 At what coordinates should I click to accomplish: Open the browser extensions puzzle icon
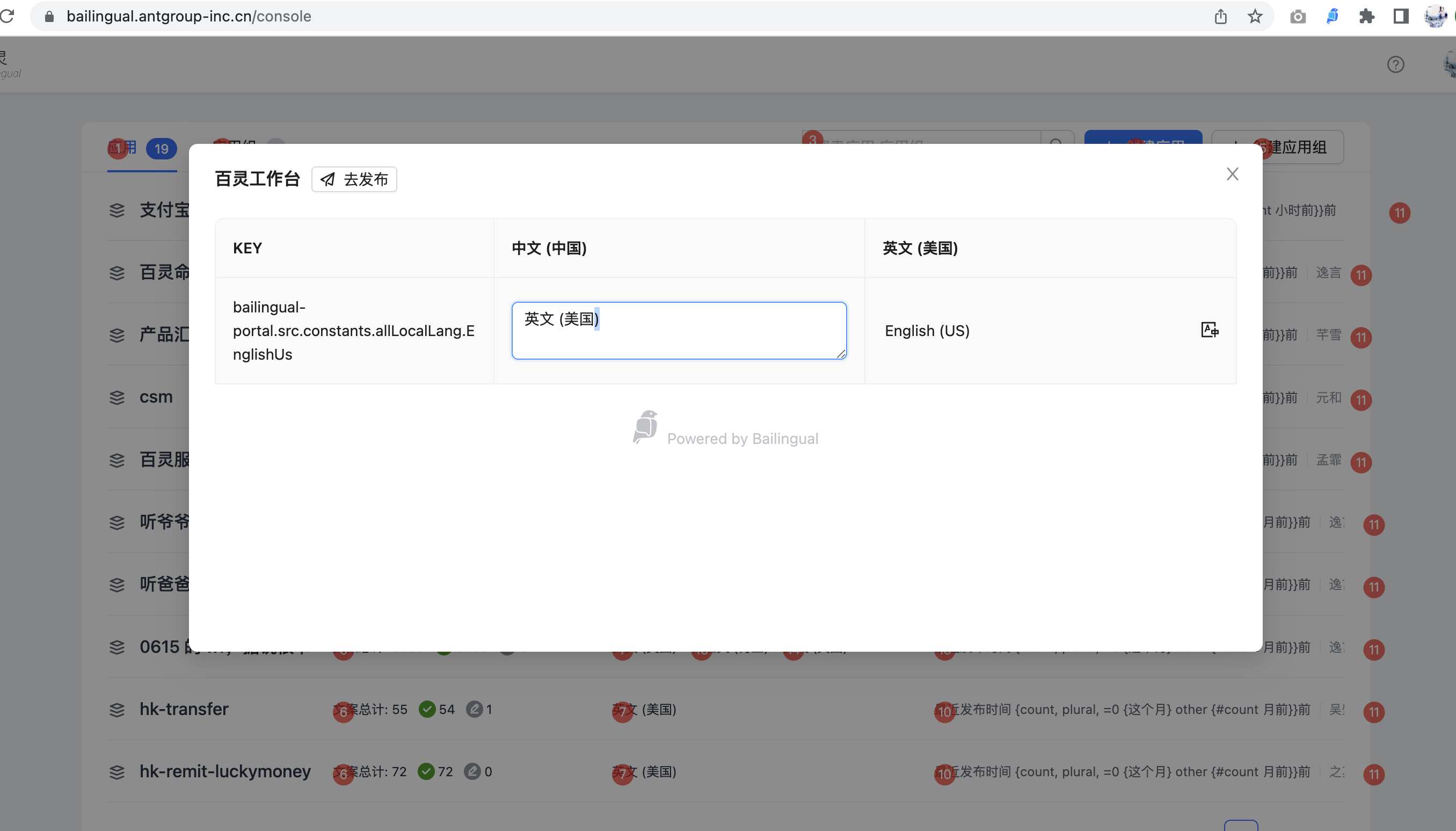click(x=1366, y=17)
